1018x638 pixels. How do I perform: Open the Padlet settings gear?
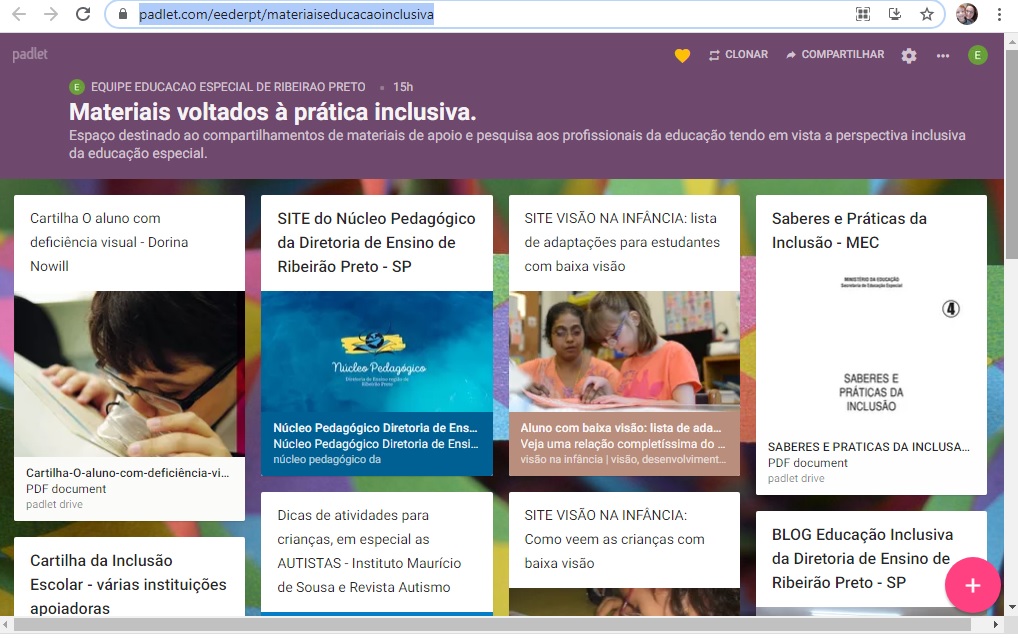pos(908,56)
